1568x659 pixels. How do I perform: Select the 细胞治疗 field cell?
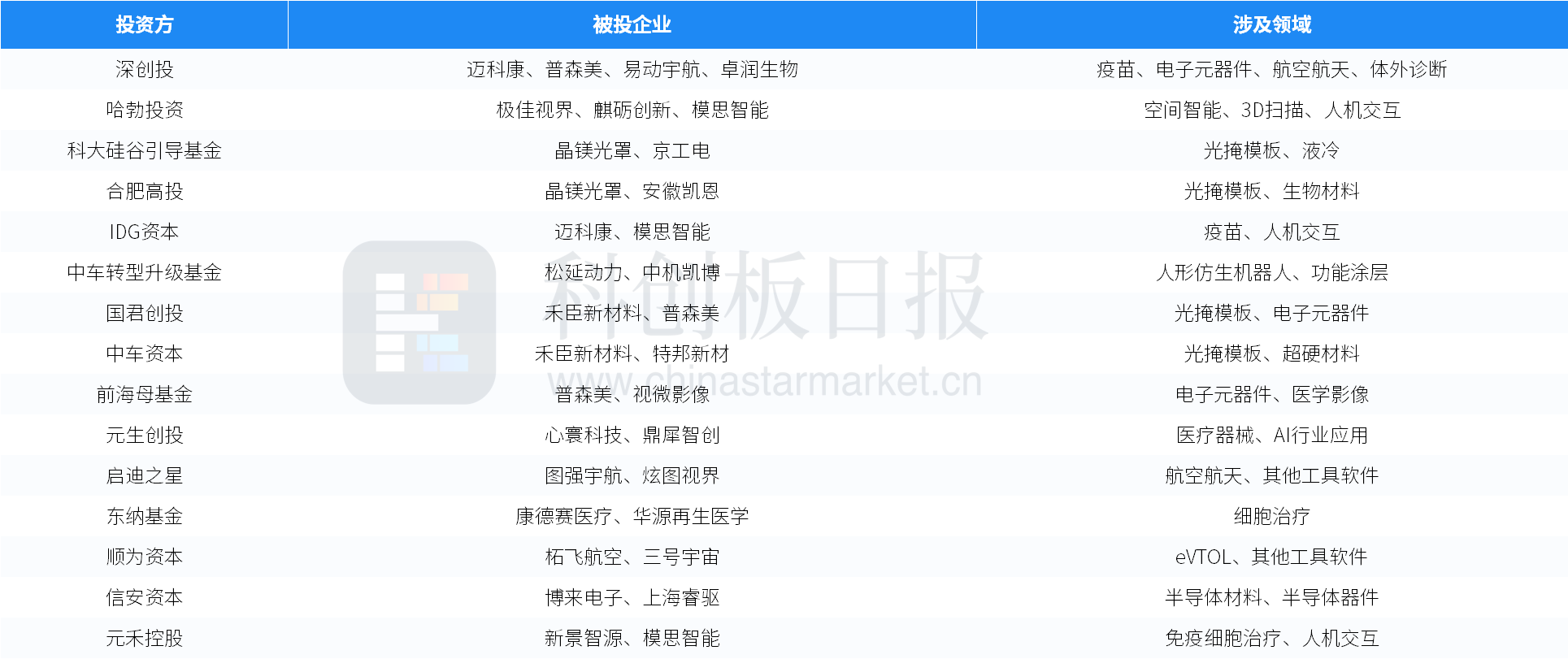pyautogui.click(x=1271, y=517)
